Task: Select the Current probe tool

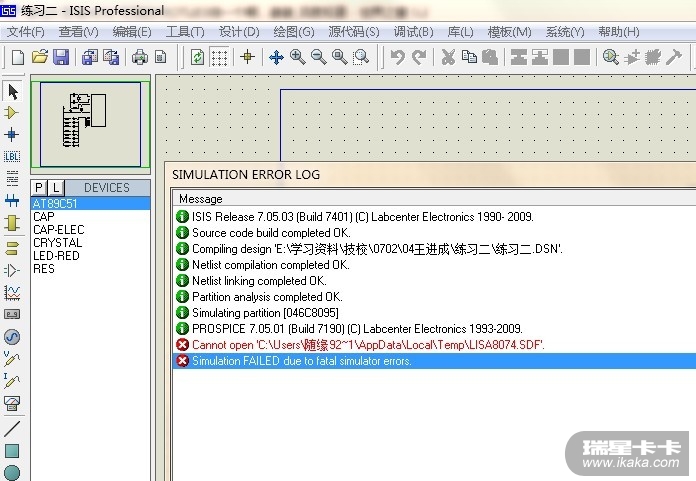Action: (x=12, y=381)
